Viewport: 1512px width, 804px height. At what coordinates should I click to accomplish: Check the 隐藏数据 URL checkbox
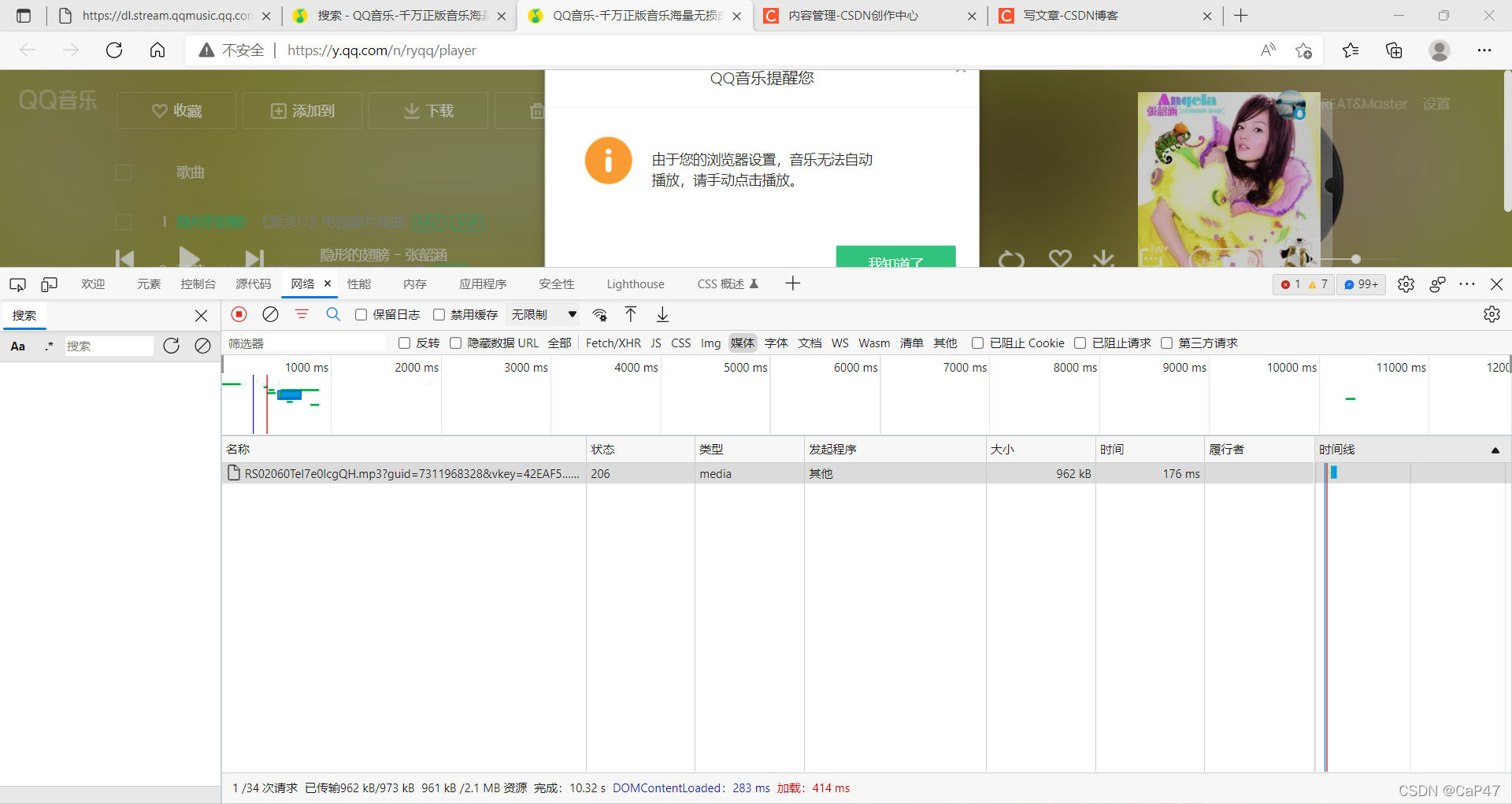click(x=455, y=343)
